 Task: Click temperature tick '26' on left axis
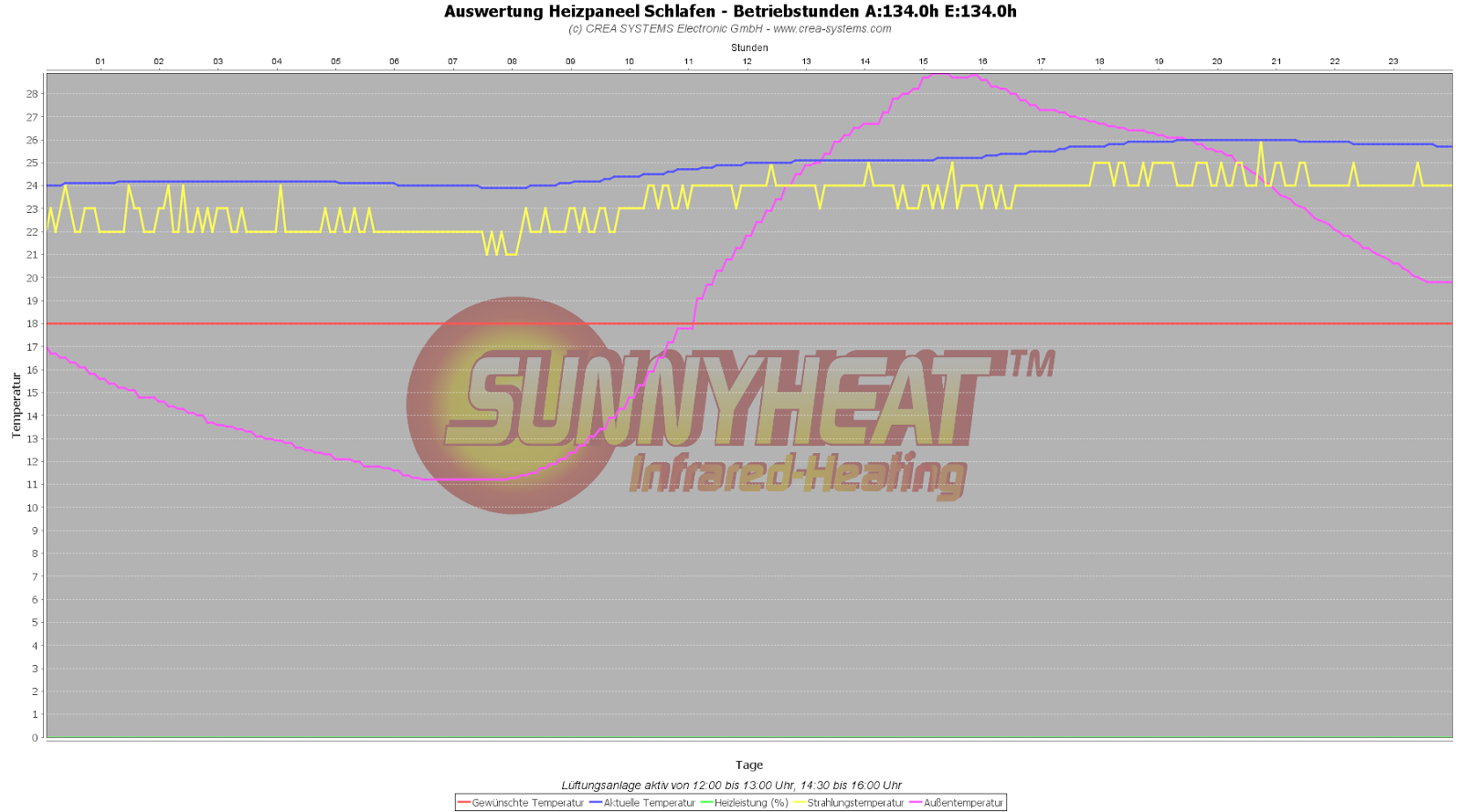[32, 140]
